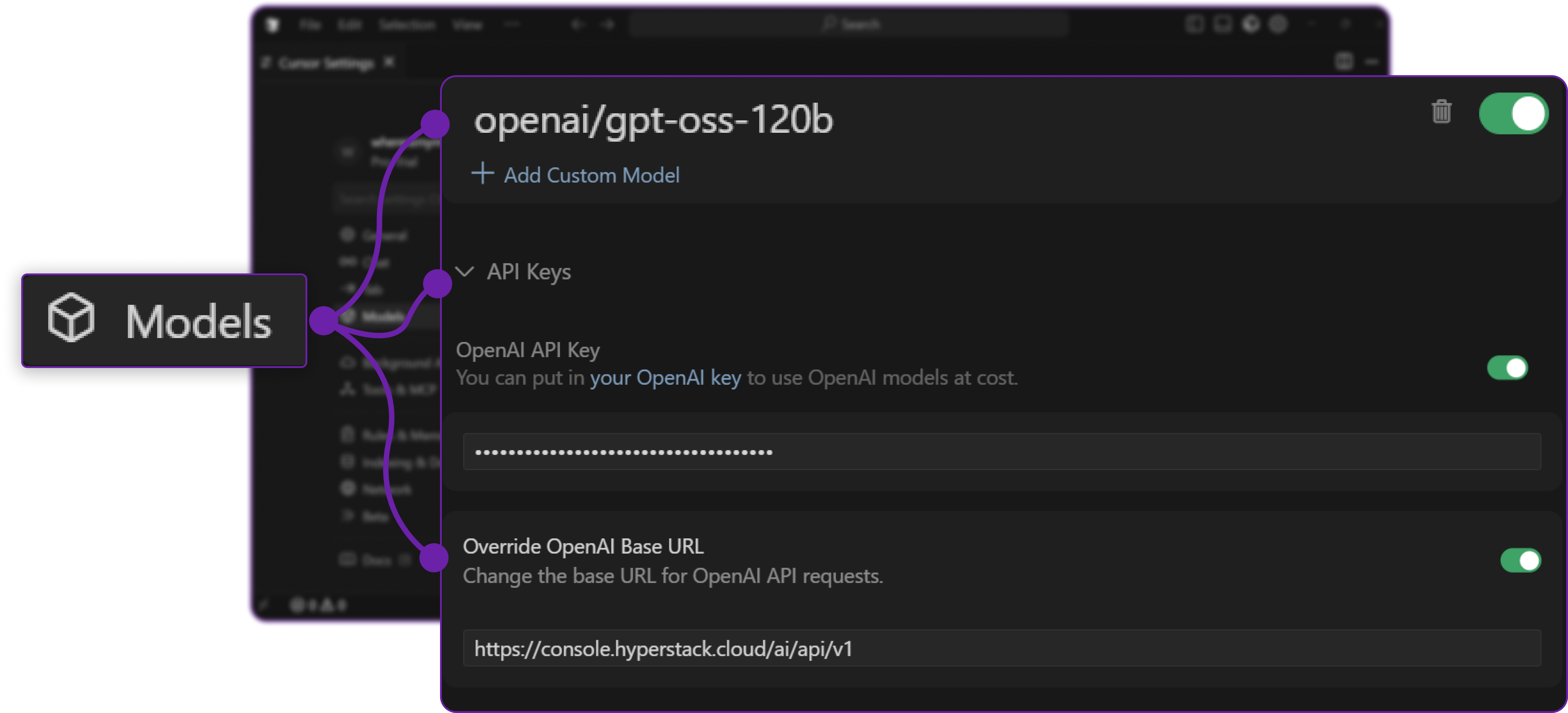Viewport: 1568px width, 713px height.
Task: Click the forward navigation arrow in the title bar
Action: pyautogui.click(x=607, y=24)
